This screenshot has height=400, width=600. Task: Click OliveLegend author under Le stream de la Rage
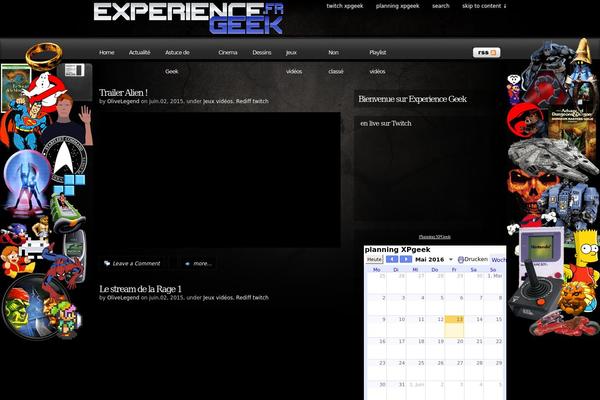123,297
